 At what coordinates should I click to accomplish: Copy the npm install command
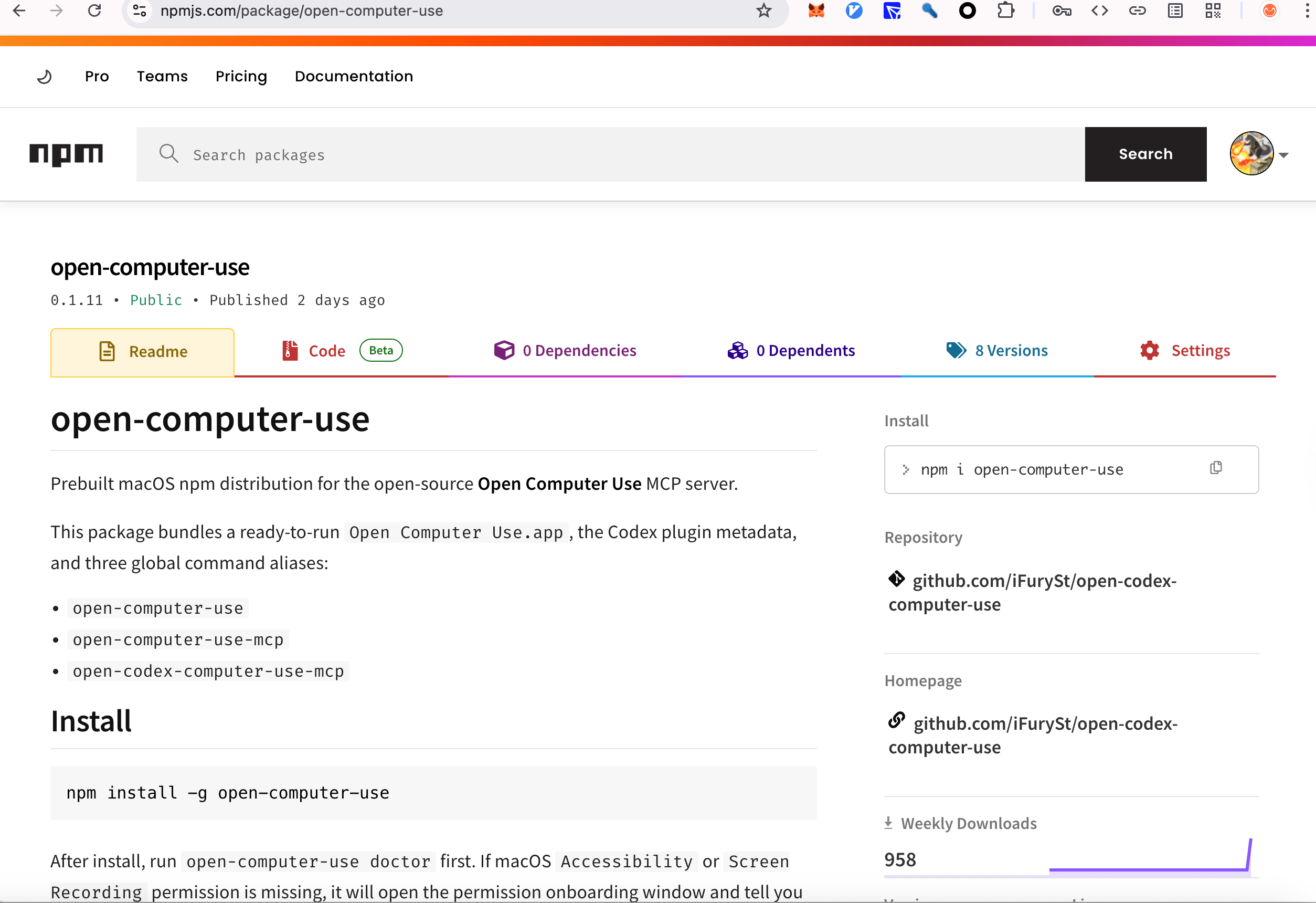click(x=1216, y=468)
